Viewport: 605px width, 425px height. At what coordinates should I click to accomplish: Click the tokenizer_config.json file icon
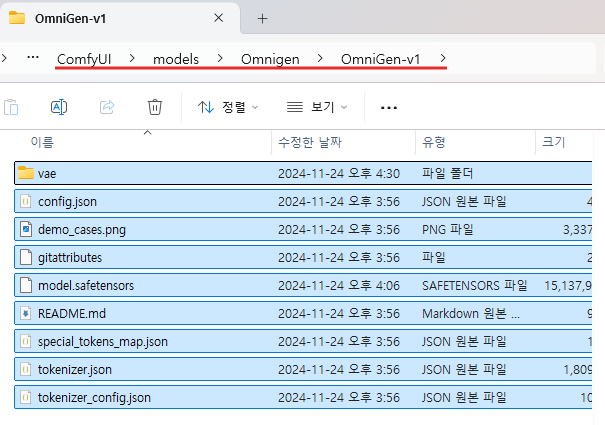[25, 397]
